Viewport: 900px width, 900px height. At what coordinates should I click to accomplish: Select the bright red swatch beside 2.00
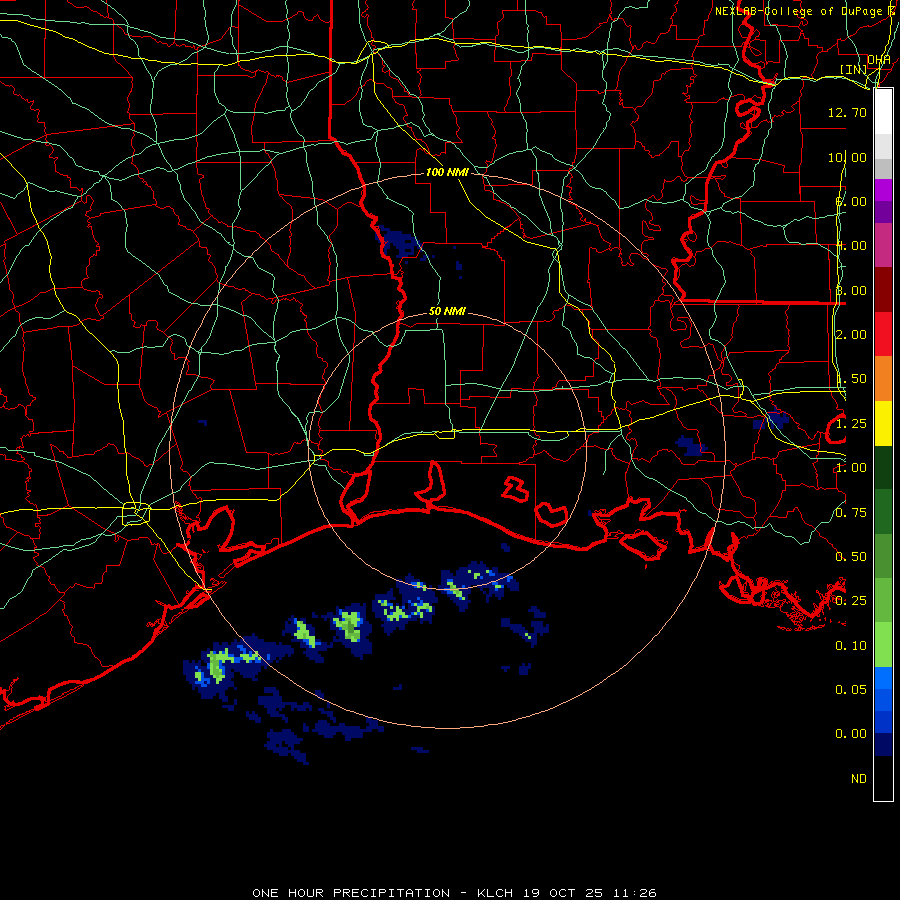click(883, 334)
